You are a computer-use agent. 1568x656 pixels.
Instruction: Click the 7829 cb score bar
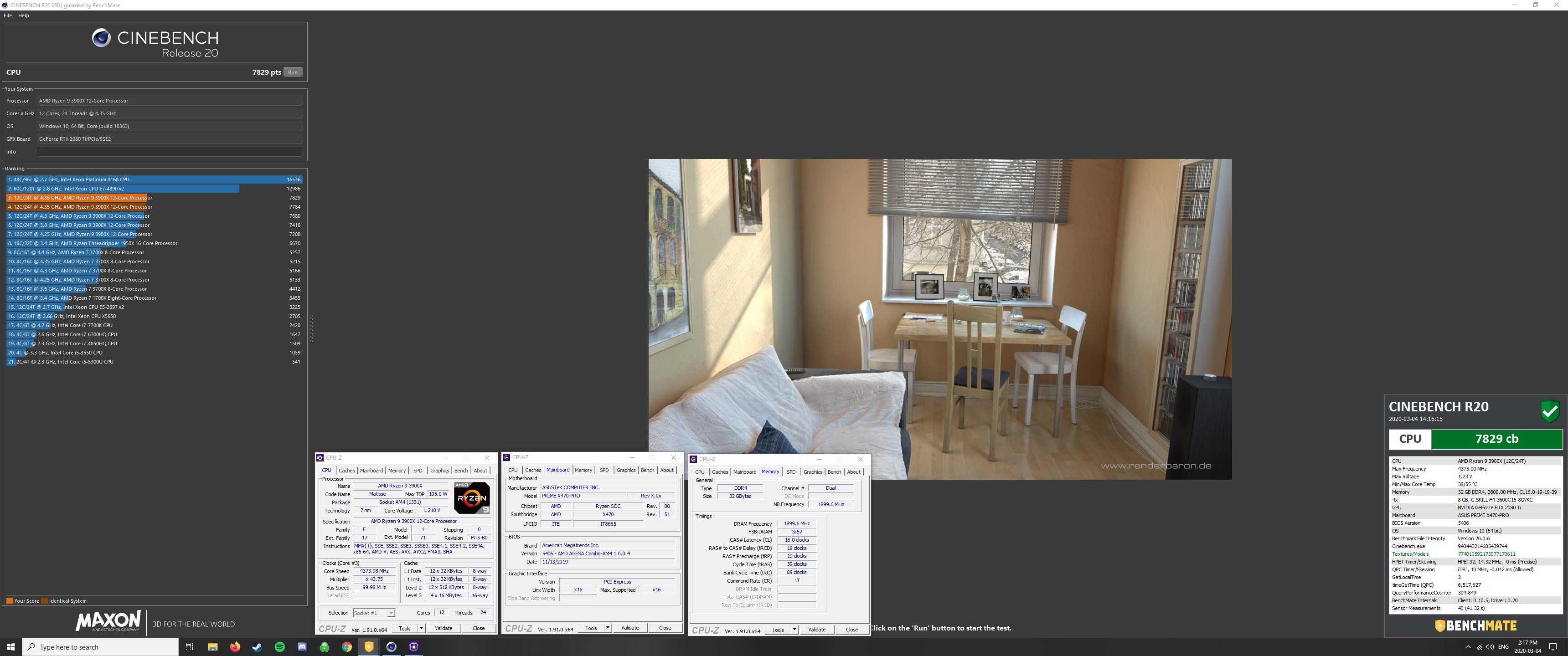coord(1497,439)
